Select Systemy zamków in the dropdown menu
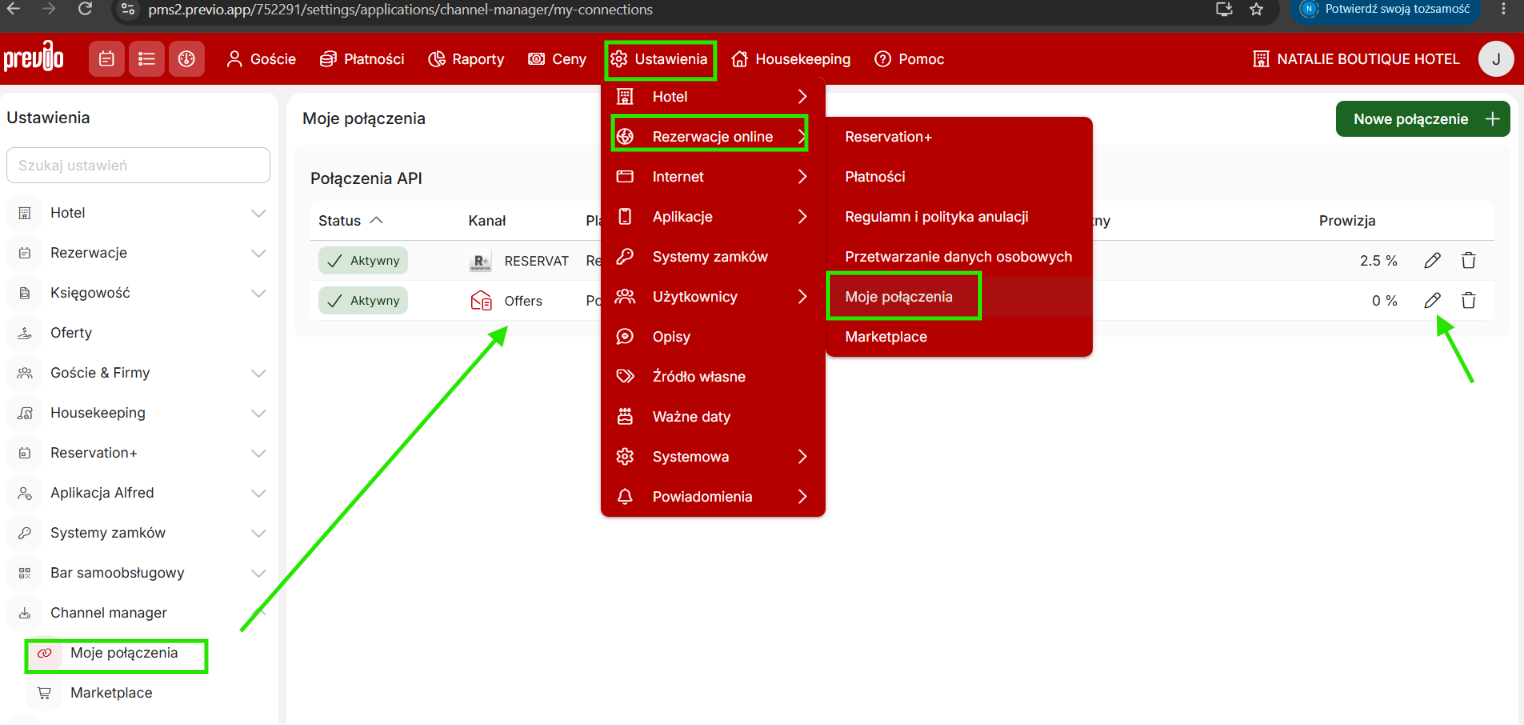 tap(713, 257)
